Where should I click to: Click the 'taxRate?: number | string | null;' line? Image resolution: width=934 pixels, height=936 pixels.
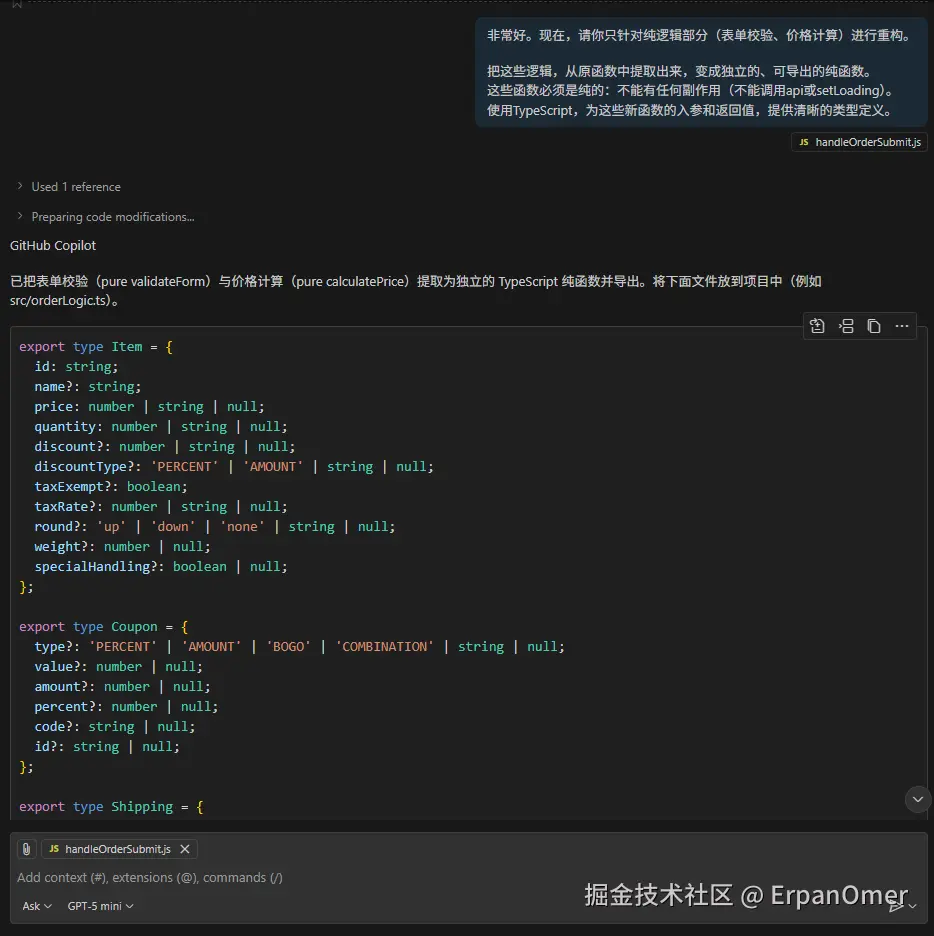pyautogui.click(x=161, y=507)
